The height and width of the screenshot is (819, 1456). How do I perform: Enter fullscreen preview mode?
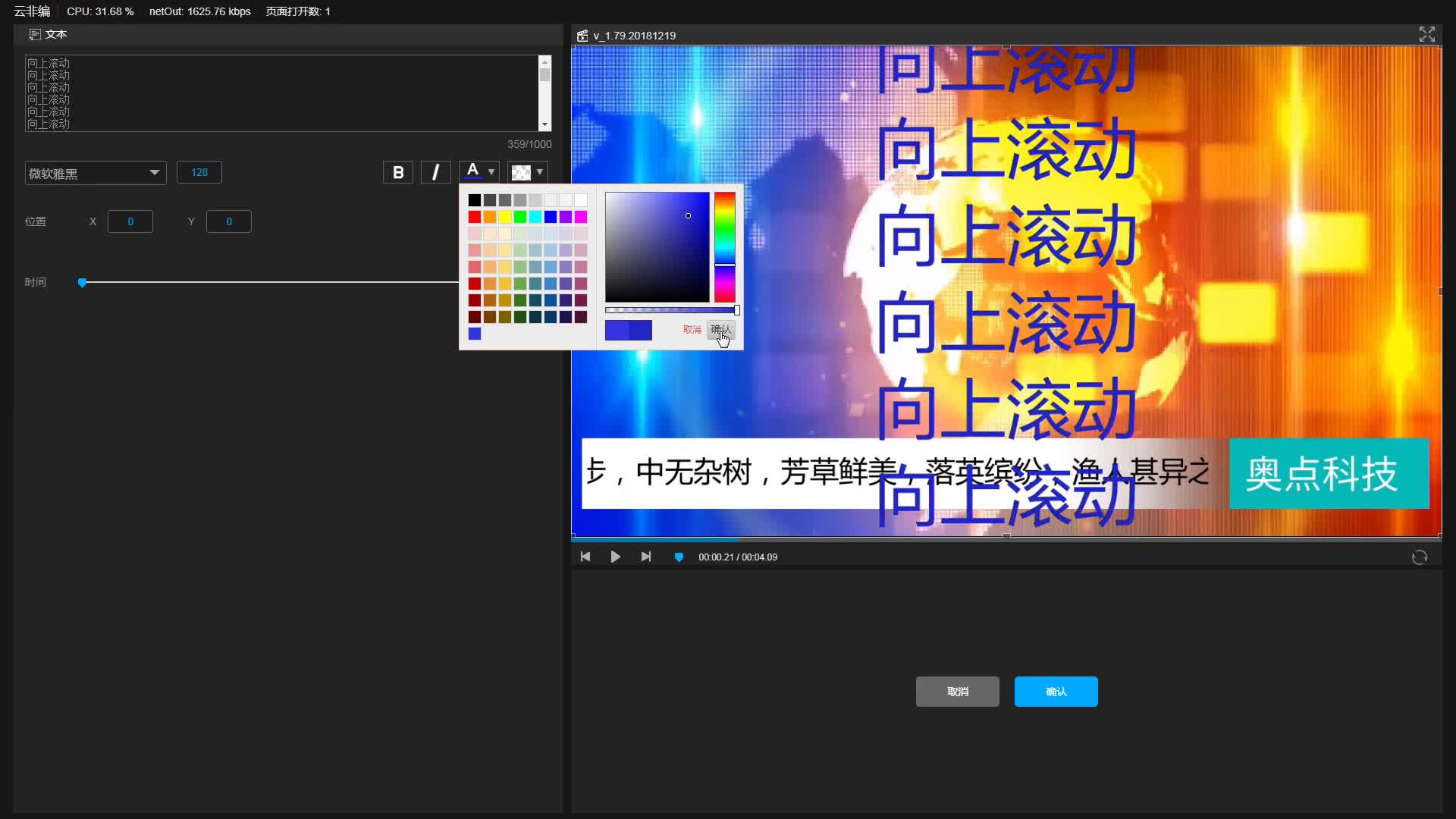(1427, 34)
